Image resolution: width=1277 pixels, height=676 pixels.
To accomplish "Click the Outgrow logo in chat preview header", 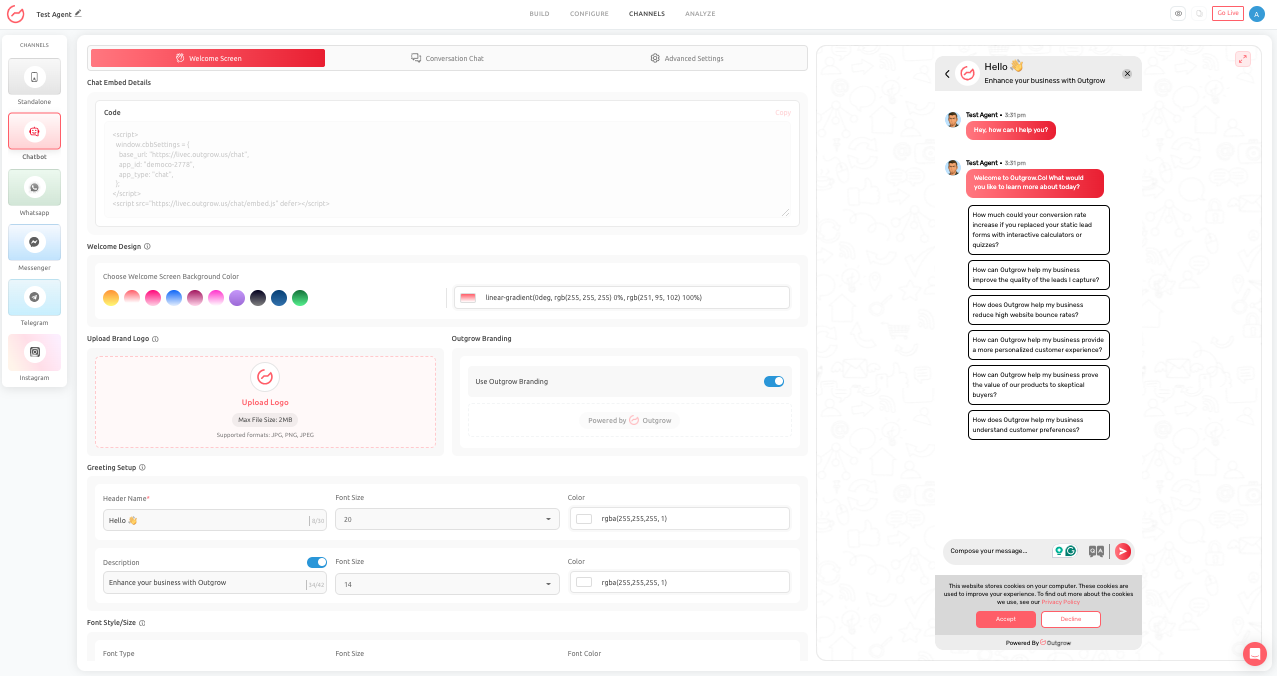I will tap(967, 73).
